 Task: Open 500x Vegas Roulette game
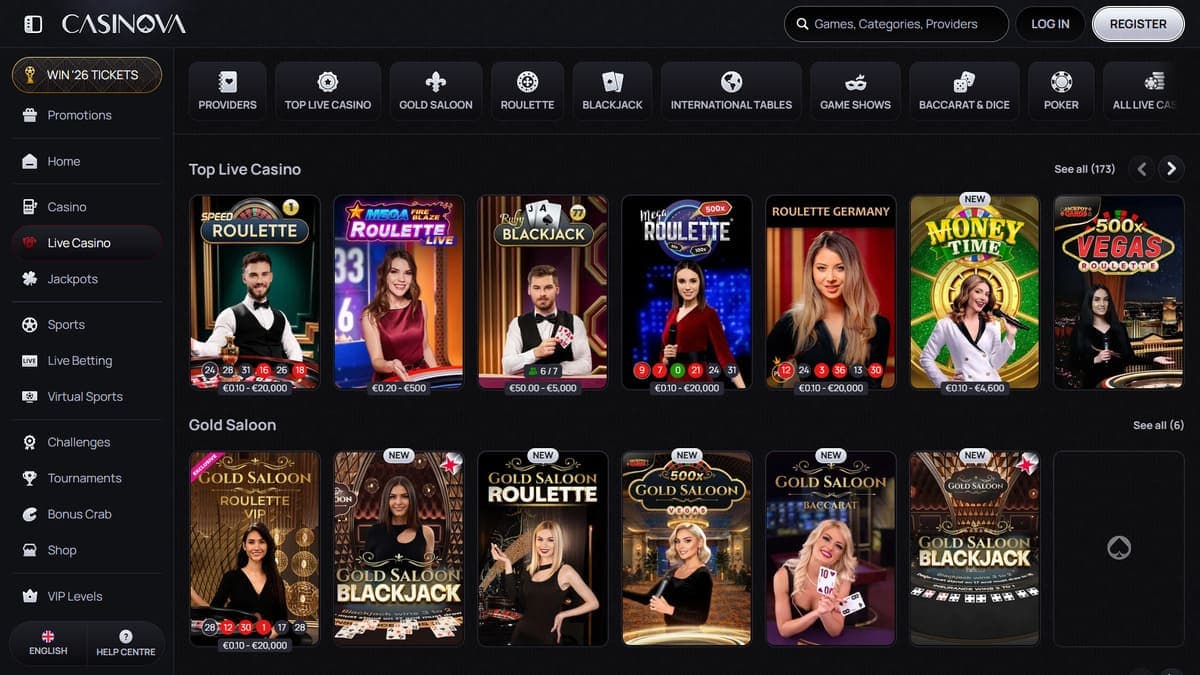1119,292
